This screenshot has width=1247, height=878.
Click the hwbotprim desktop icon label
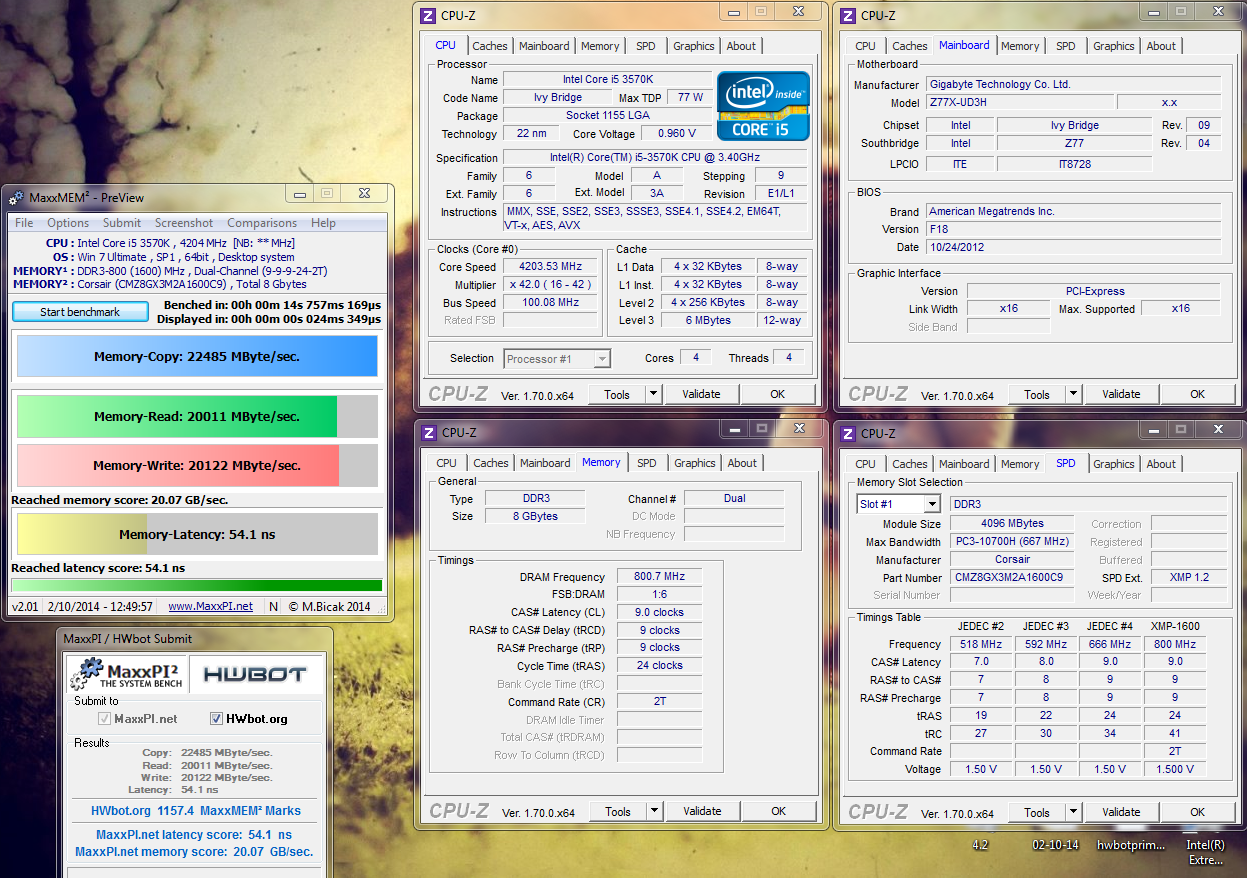(x=1131, y=845)
